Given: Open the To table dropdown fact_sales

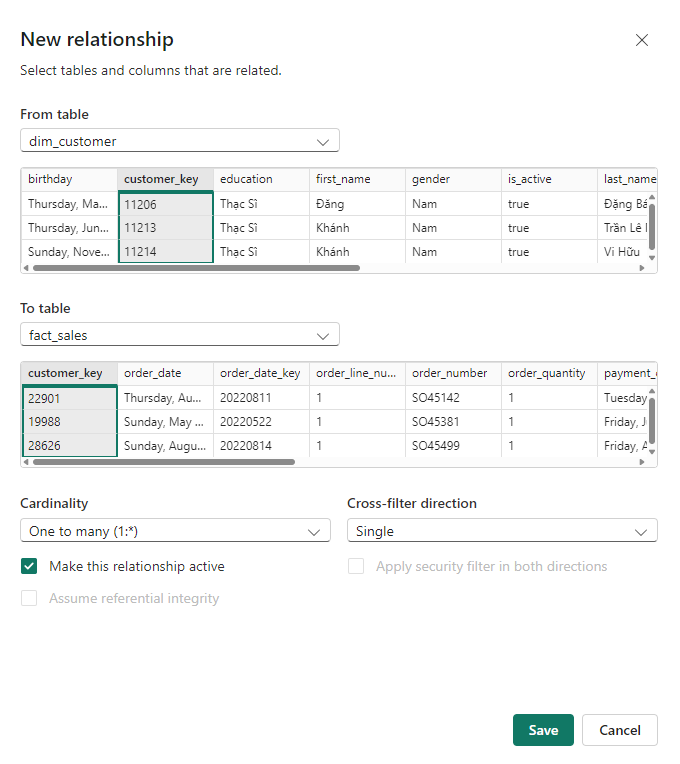Looking at the screenshot, I should tap(180, 335).
